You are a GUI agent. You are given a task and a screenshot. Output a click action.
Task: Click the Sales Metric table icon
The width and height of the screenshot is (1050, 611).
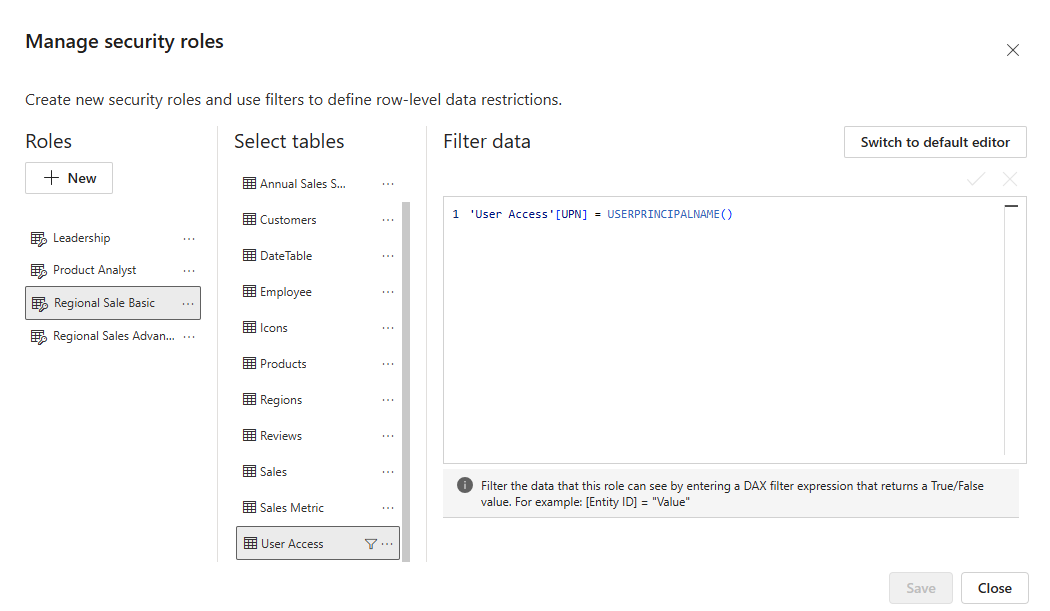[249, 507]
